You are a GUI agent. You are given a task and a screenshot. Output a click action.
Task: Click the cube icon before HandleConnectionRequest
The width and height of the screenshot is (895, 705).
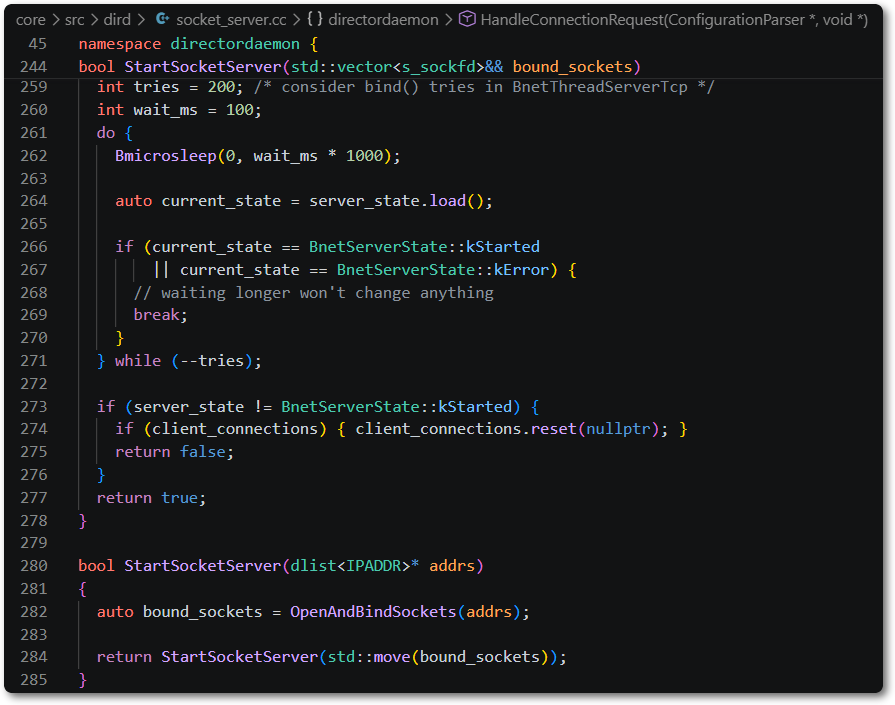[x=467, y=19]
